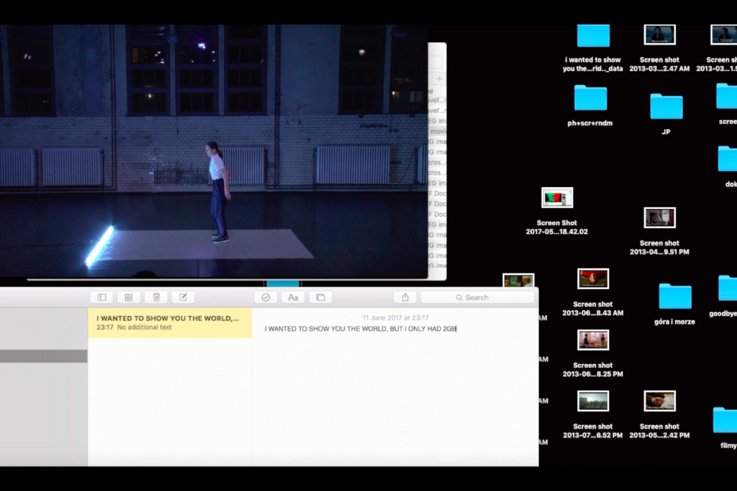
Task: Select the note 'I WANTED TO SHOW YOU THE WORLD'
Action: coord(169,322)
